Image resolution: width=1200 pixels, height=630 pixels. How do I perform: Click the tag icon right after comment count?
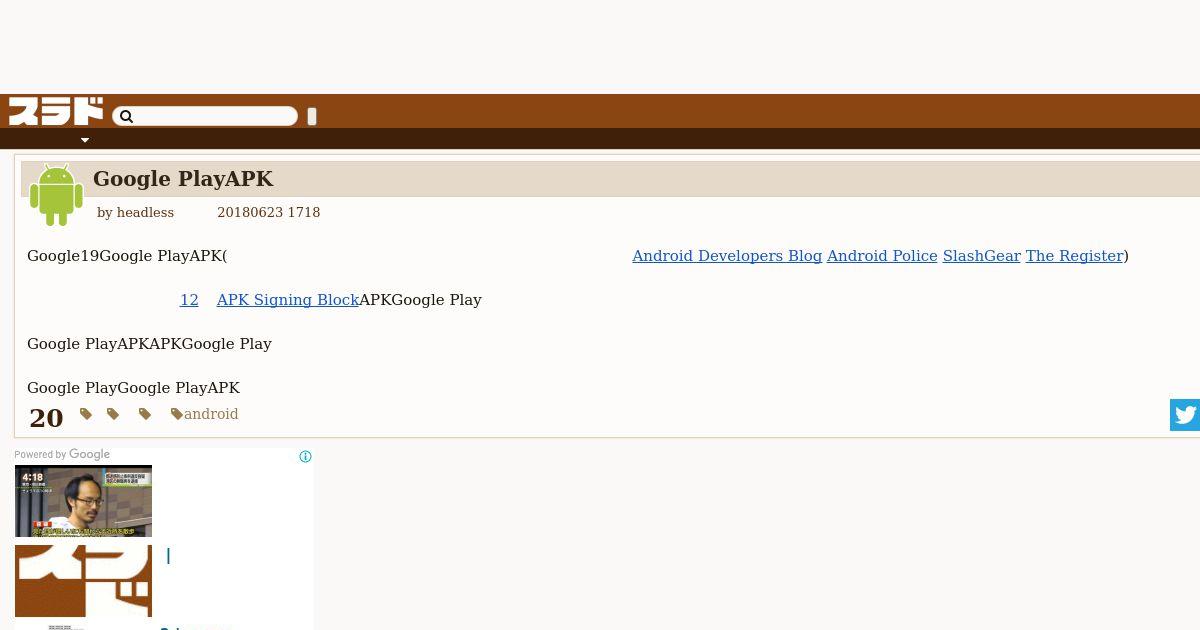86,414
